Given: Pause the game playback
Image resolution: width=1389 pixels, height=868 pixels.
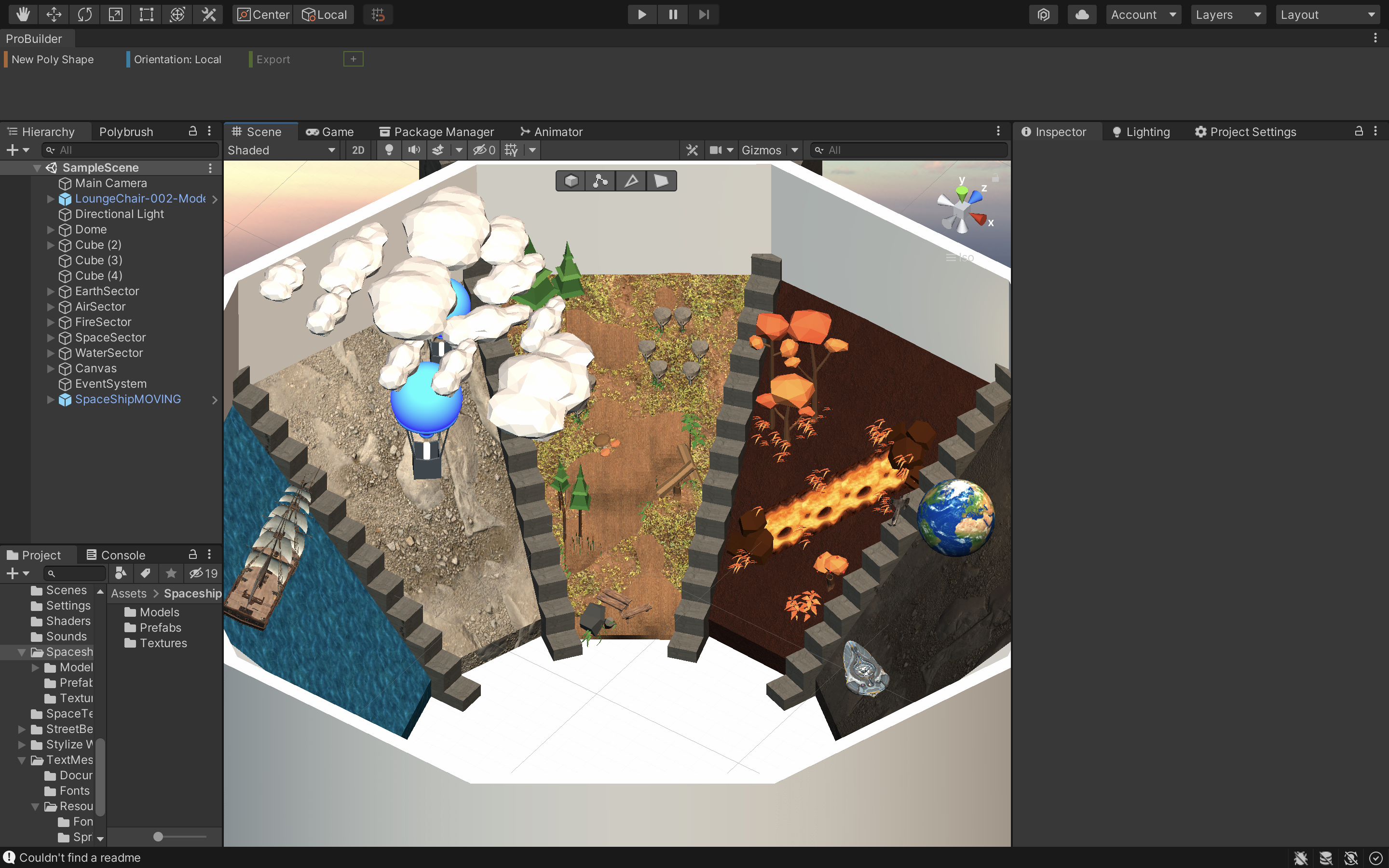Looking at the screenshot, I should 673,14.
